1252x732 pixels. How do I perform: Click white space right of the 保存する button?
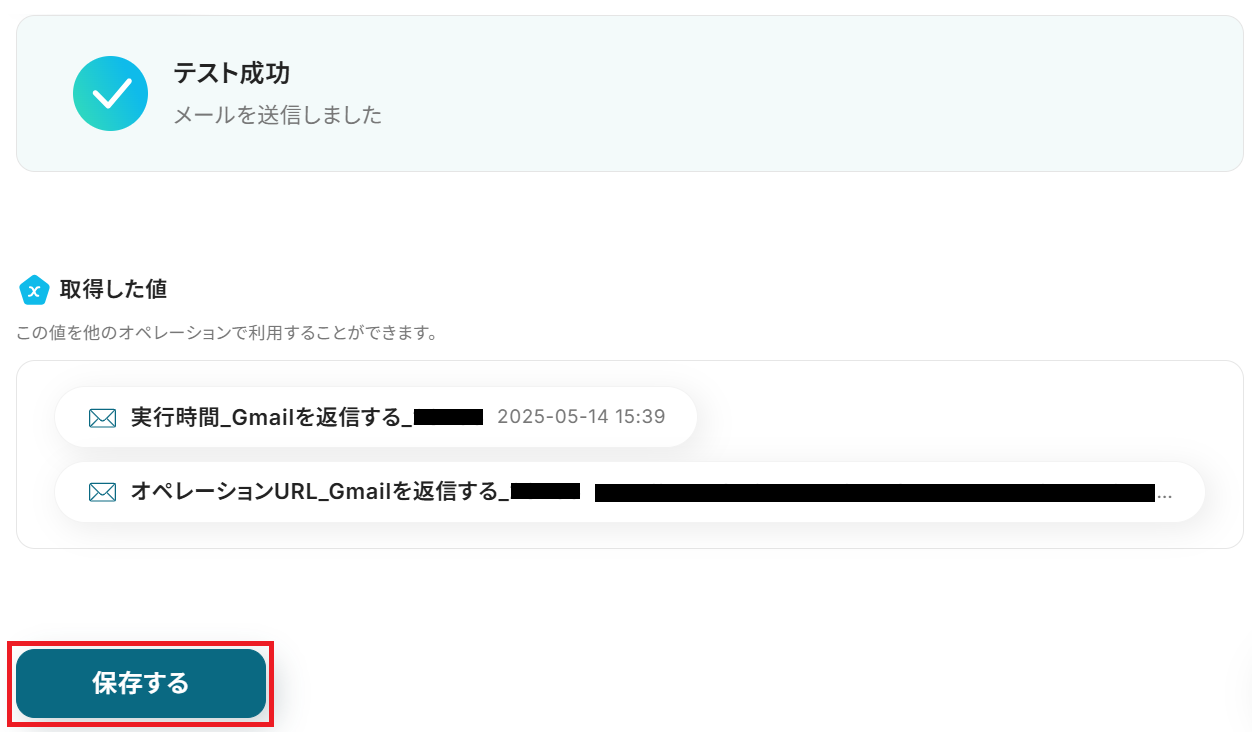[x=750, y=684]
